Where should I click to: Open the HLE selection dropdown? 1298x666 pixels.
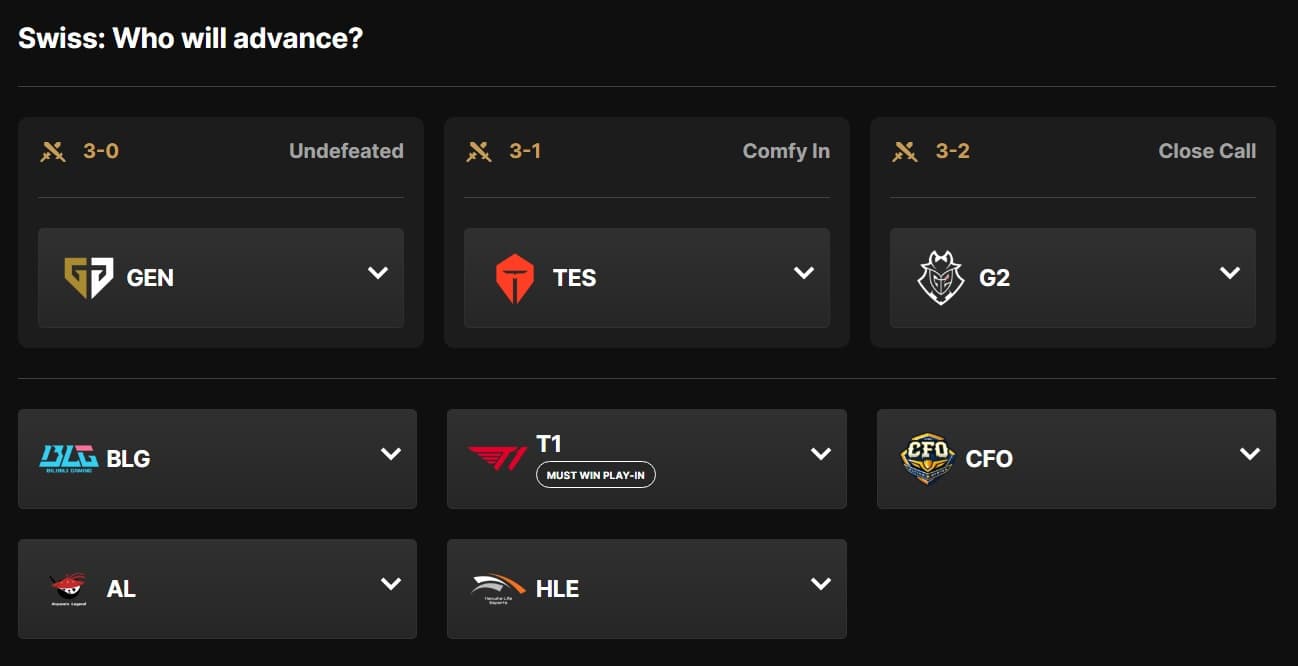[820, 582]
